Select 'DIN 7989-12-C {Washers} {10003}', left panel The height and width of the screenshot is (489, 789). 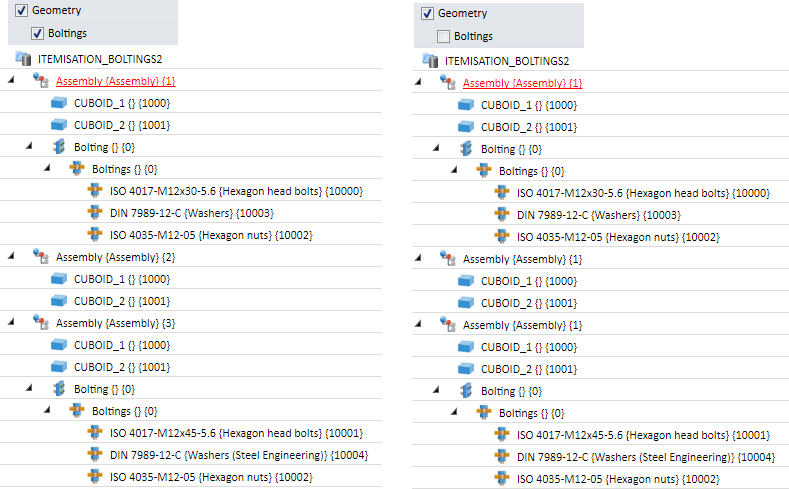[192, 213]
